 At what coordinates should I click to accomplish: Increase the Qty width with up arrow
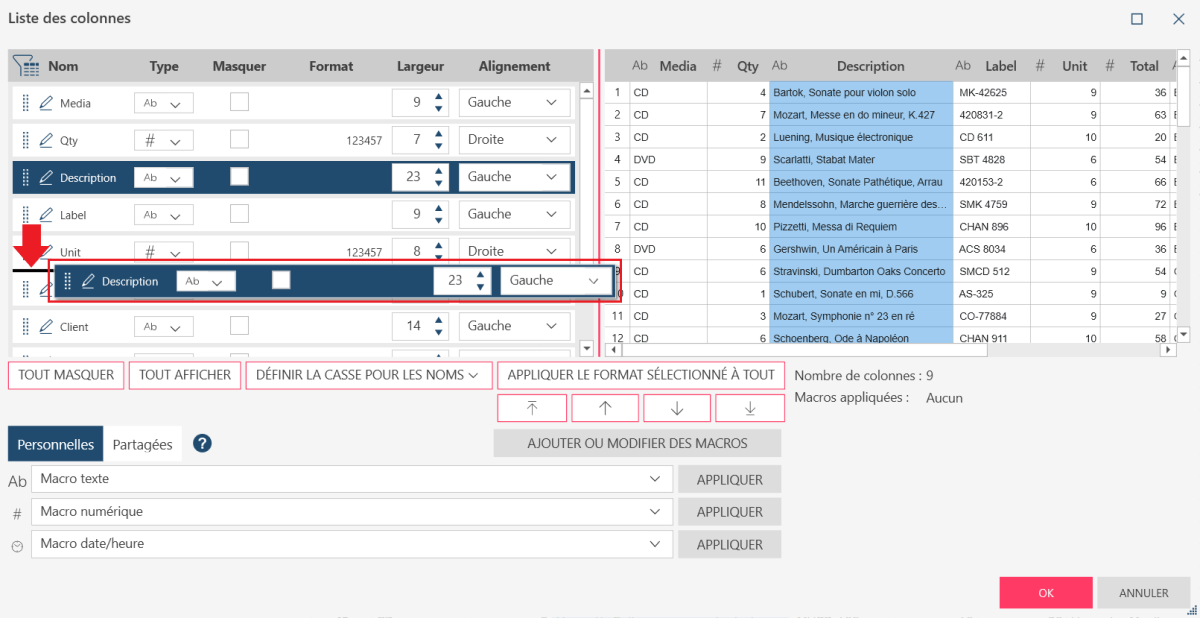point(438,134)
